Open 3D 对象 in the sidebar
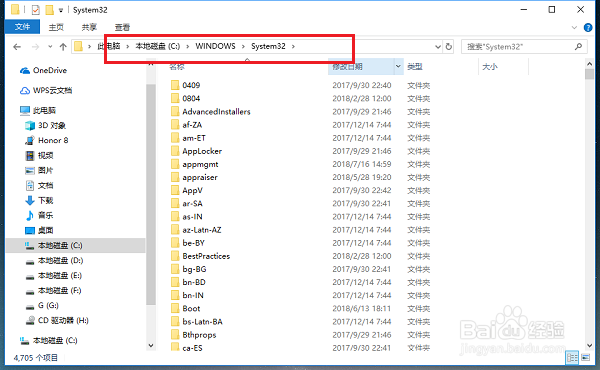The image size is (600, 370). pos(45,125)
